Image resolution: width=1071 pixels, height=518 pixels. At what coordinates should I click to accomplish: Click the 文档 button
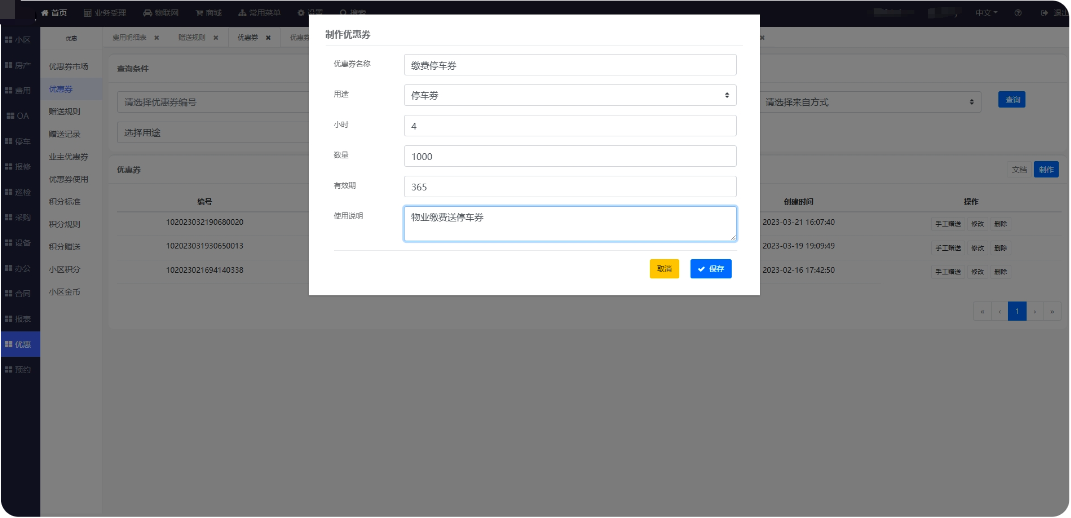point(1019,169)
